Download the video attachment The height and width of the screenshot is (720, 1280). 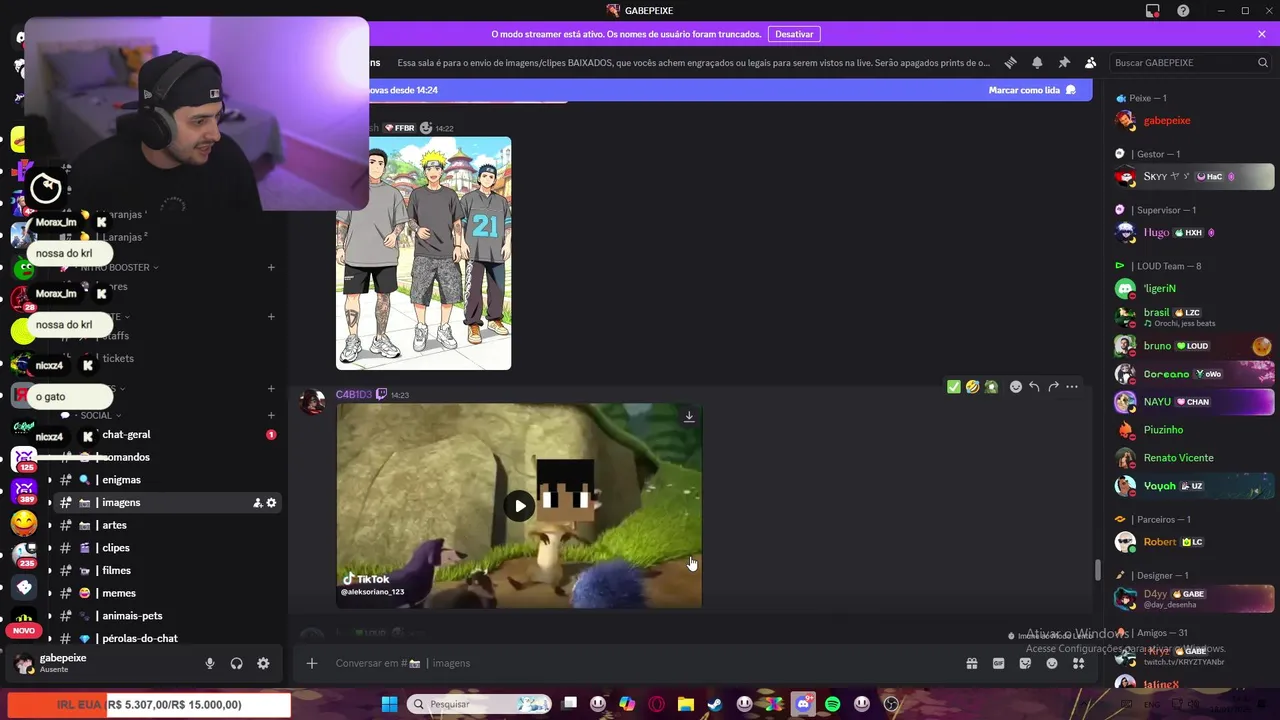[689, 416]
